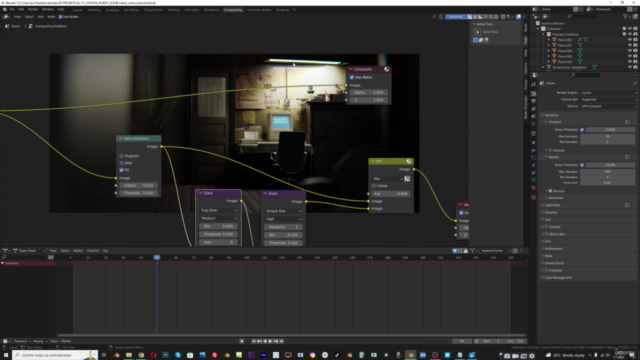Click the Mix node preview sphere icon
Viewport: 640px width, 360px height.
pos(409,161)
